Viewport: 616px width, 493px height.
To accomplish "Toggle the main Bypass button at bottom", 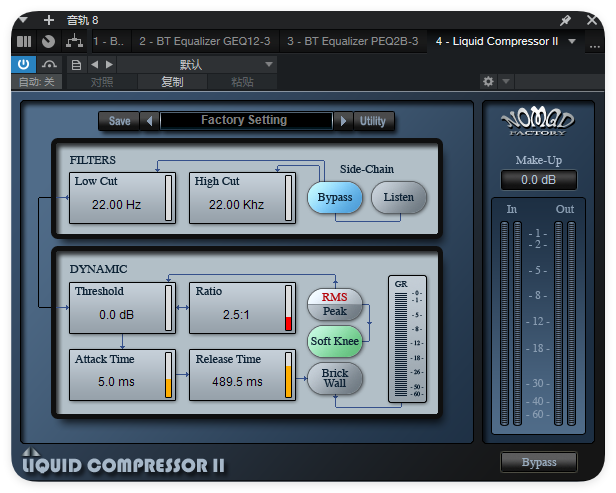I will click(539, 462).
